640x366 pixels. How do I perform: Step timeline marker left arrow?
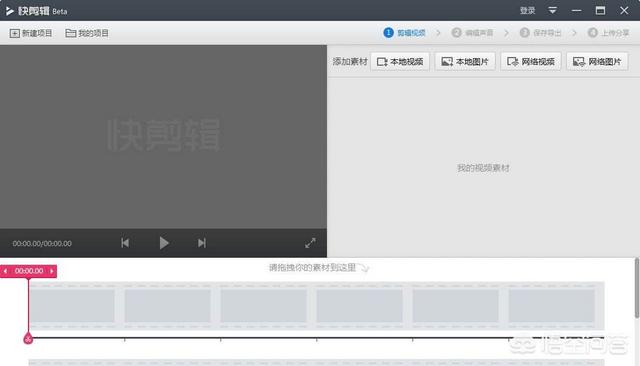tap(5, 271)
